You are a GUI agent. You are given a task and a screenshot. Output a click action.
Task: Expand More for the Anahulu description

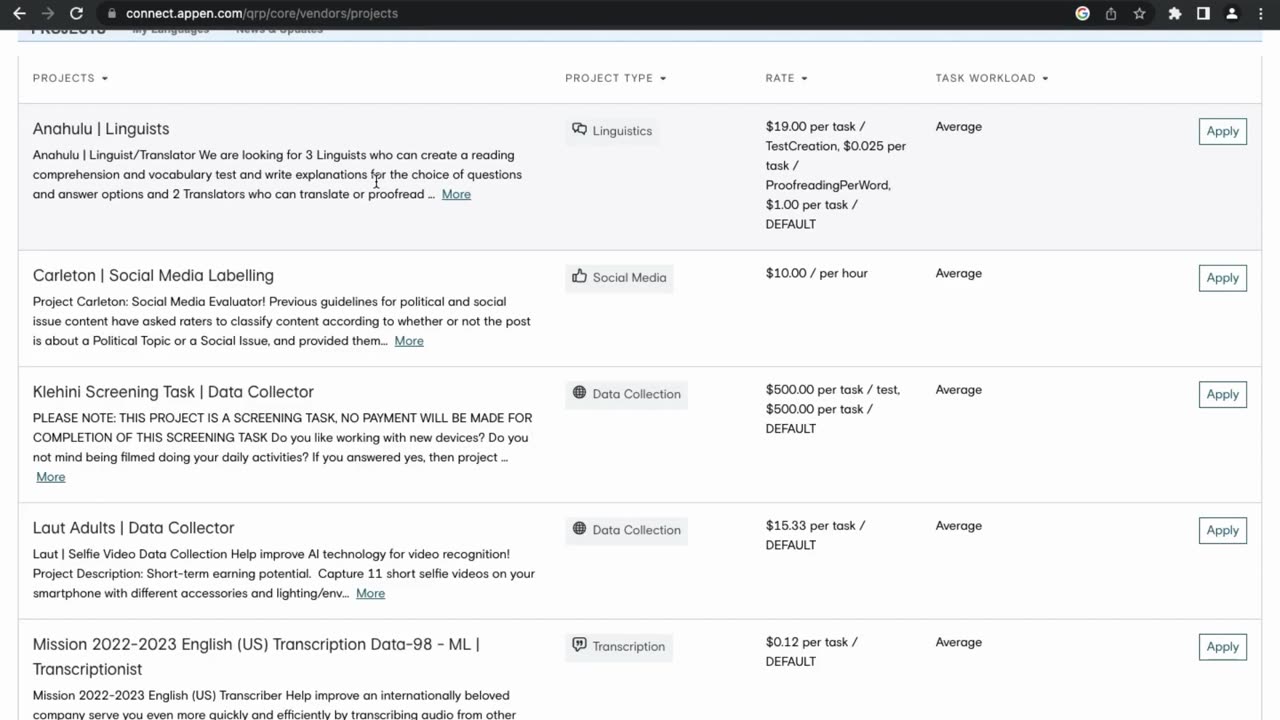click(456, 194)
